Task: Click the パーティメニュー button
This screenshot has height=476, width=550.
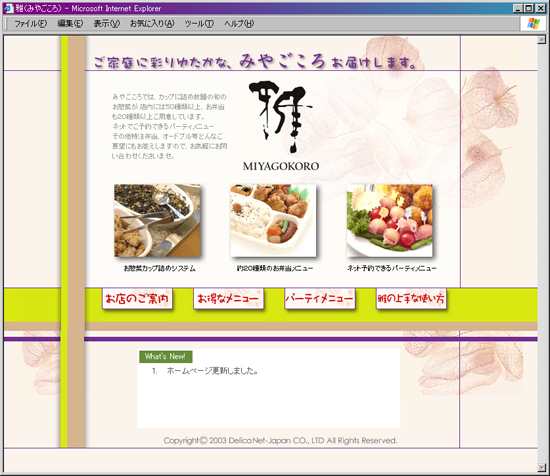Action: click(x=320, y=299)
